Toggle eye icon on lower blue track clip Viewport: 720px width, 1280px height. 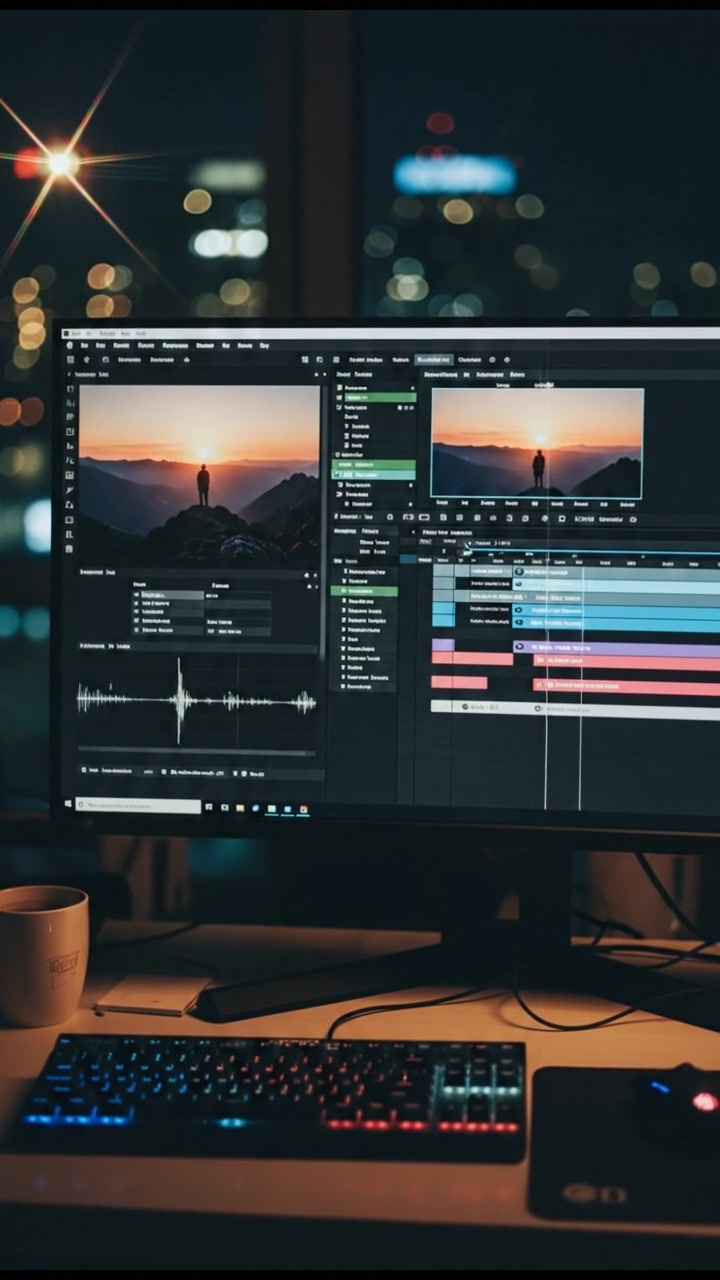tap(518, 622)
